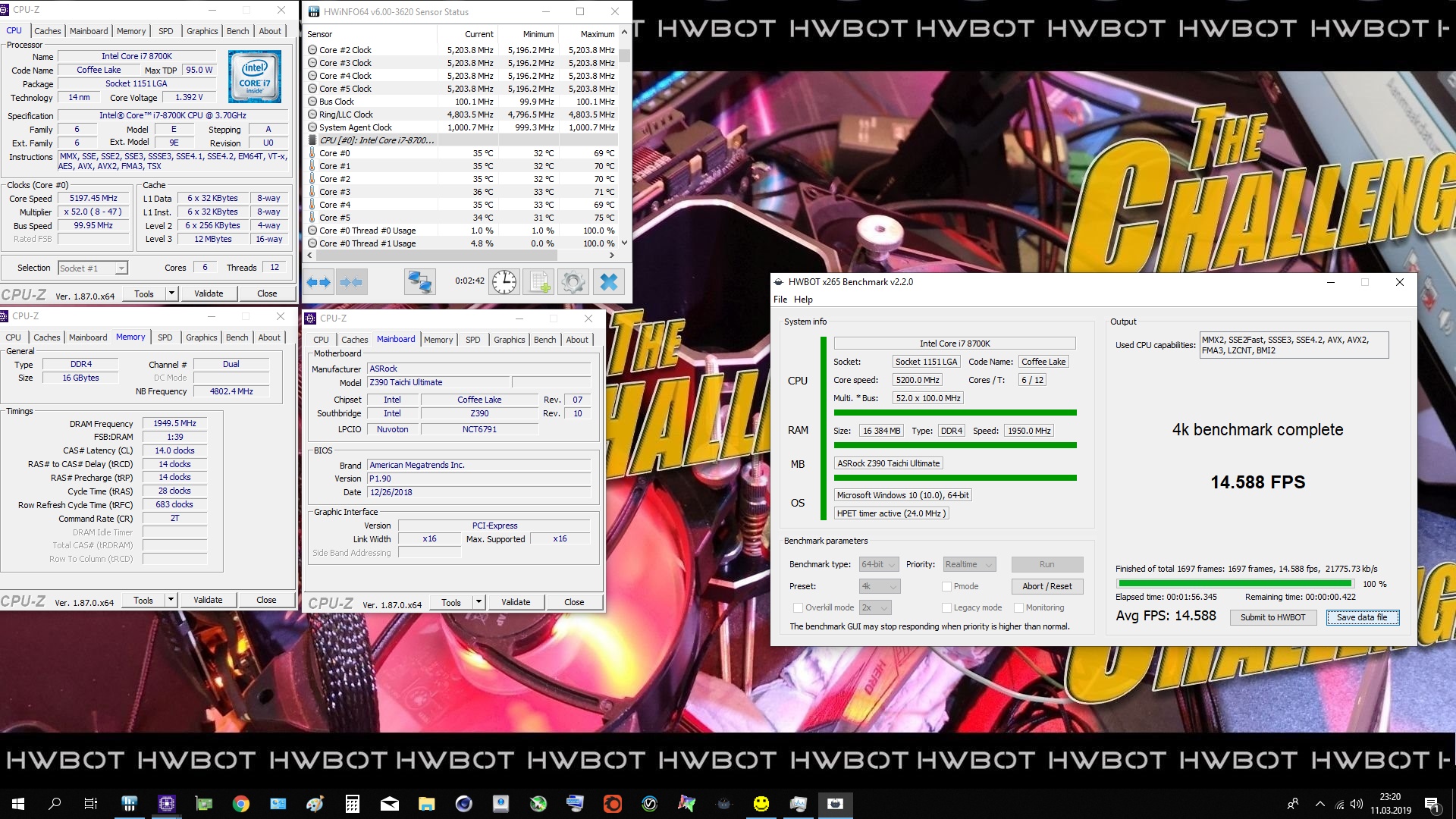Viewport: 1456px width, 819px height.
Task: Open the Calculator taskbar icon
Action: point(352,804)
